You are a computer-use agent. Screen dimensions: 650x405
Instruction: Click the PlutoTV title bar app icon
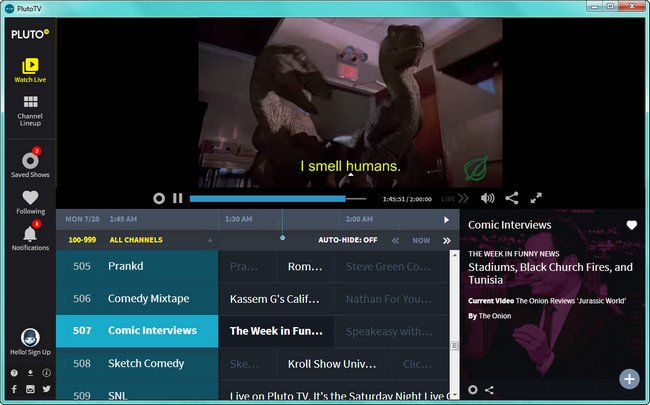pos(9,8)
